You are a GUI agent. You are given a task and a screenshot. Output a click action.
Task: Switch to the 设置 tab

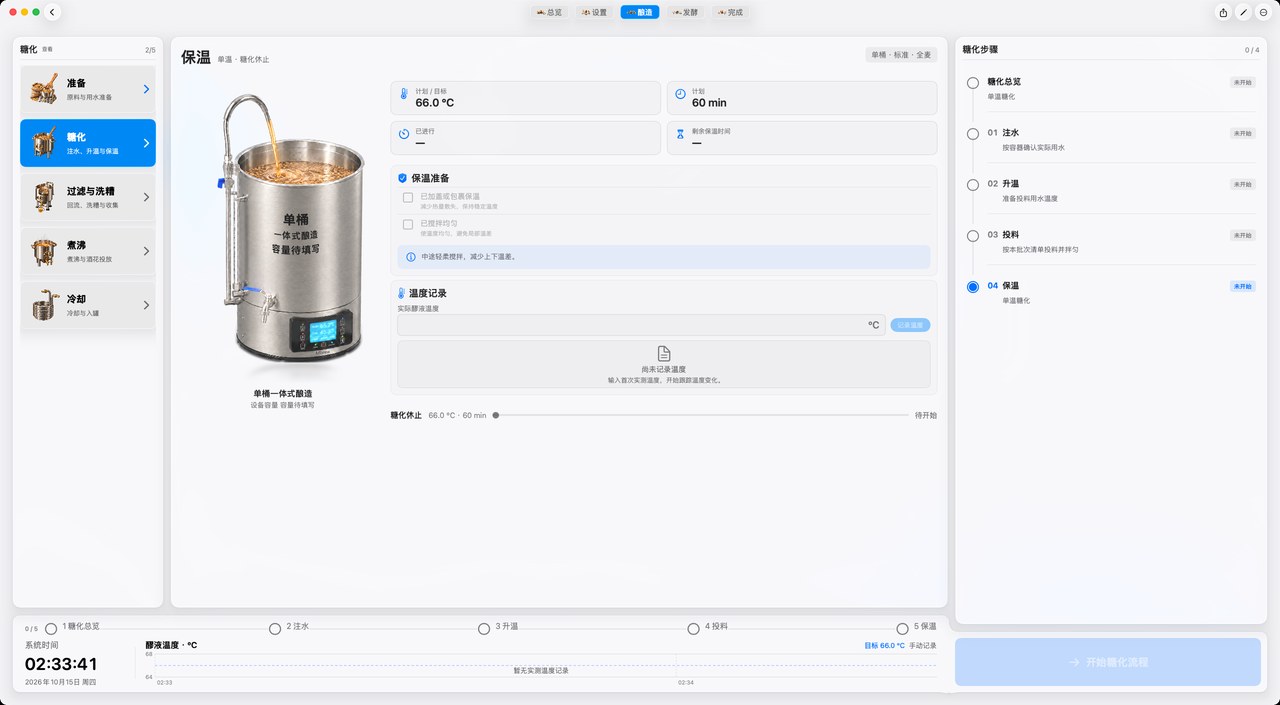[x=594, y=12]
